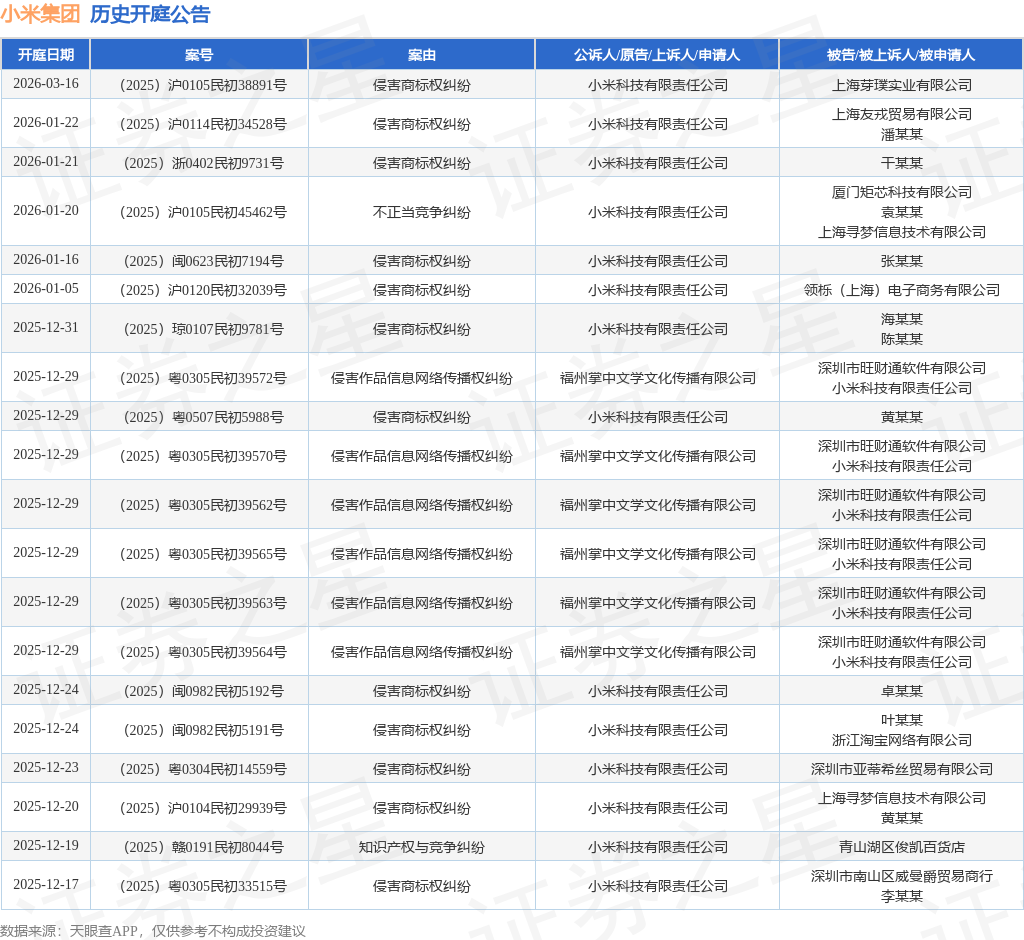The image size is (1024, 940).
Task: Select case number 粤0507民初5988号
Action: pyautogui.click(x=203, y=417)
